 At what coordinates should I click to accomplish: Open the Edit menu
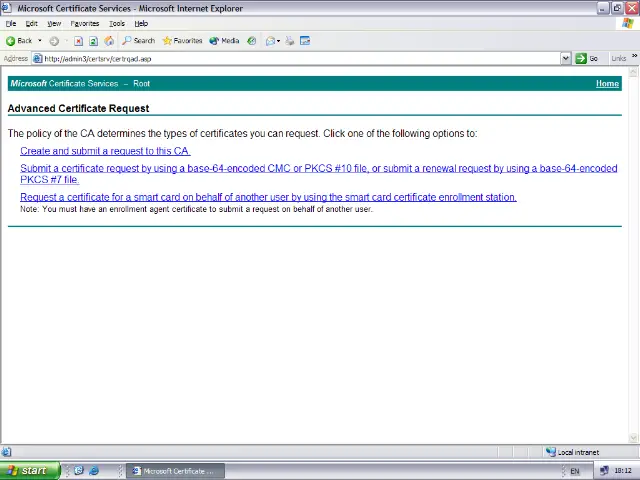tap(31, 24)
